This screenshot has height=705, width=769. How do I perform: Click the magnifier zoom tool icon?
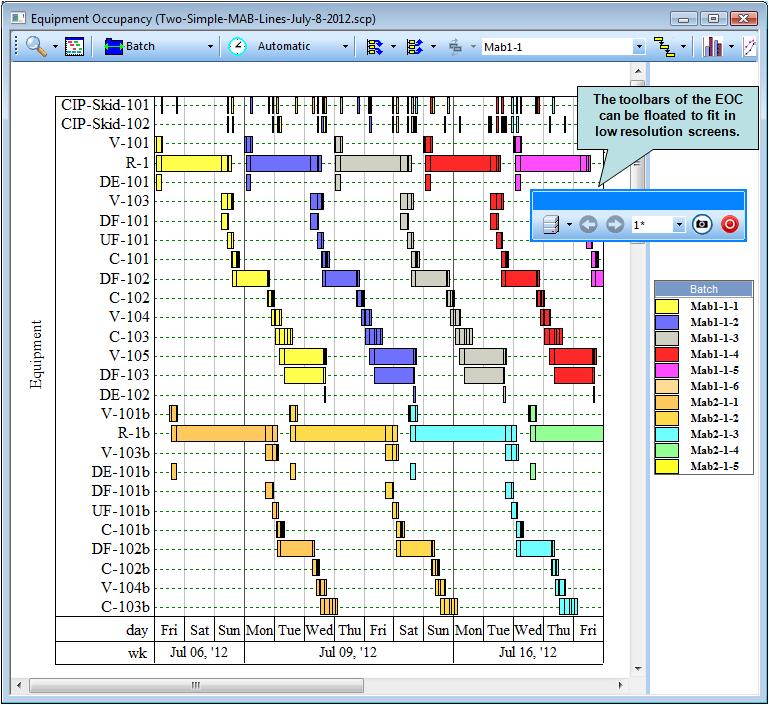click(x=35, y=47)
